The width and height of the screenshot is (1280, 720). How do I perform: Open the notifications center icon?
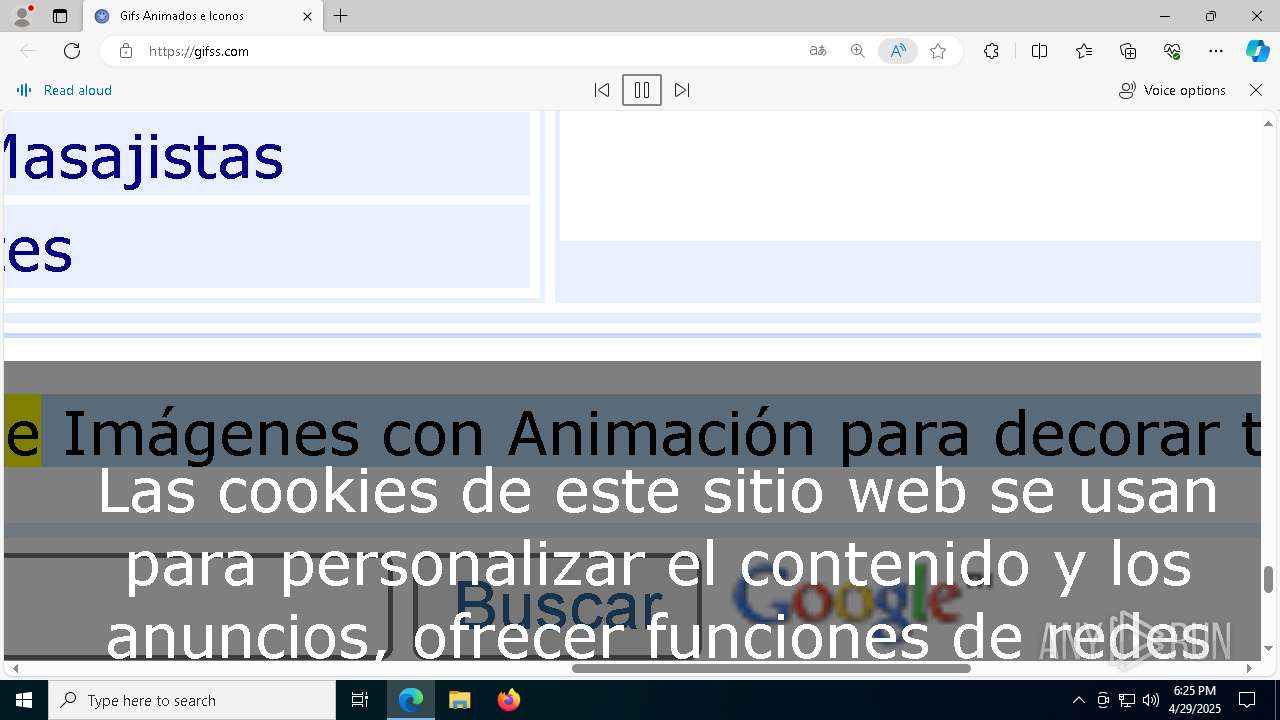tap(1247, 700)
